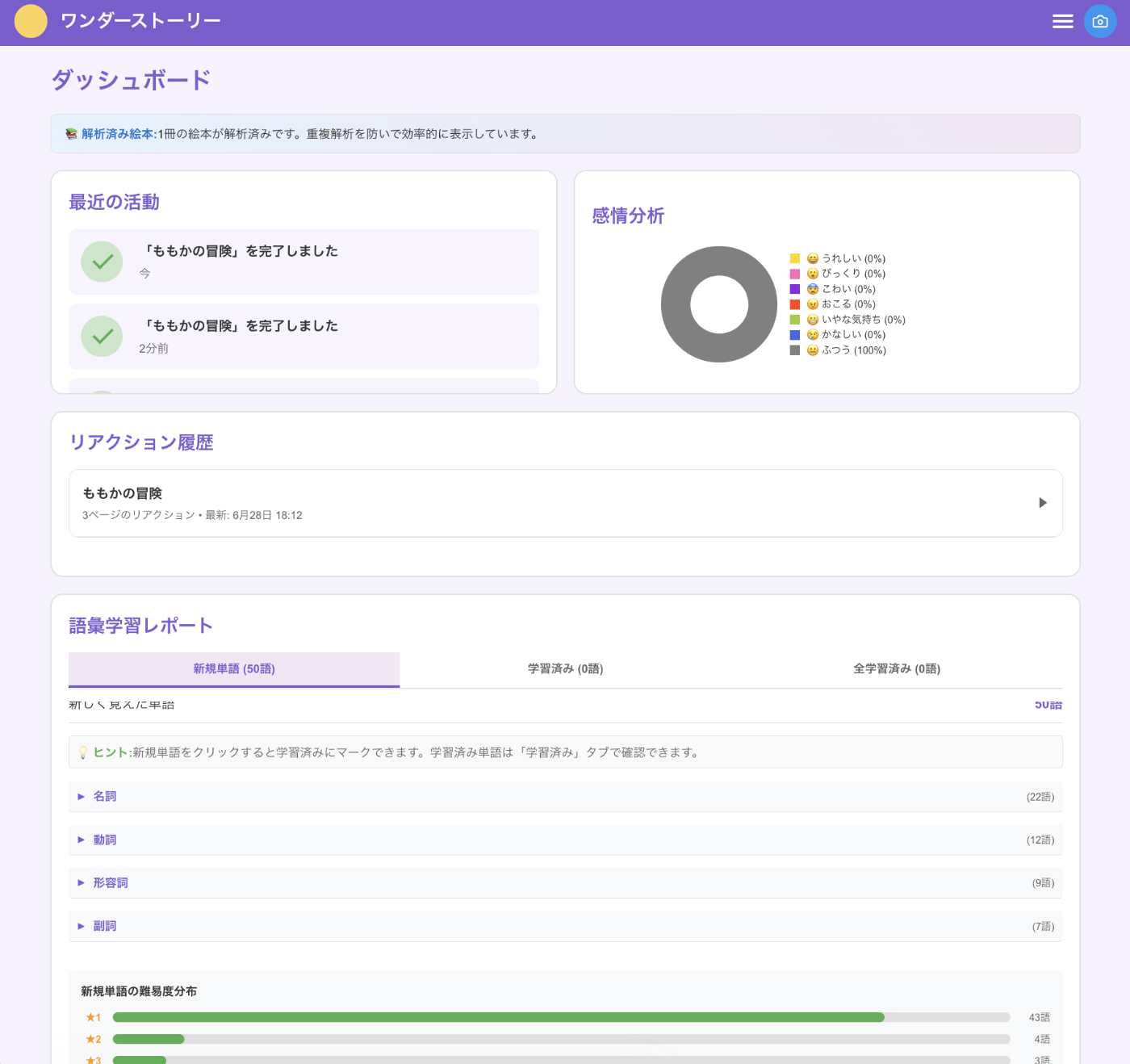Click the びっくり surprised face emoji
The height and width of the screenshot is (1064, 1130).
pos(813,274)
